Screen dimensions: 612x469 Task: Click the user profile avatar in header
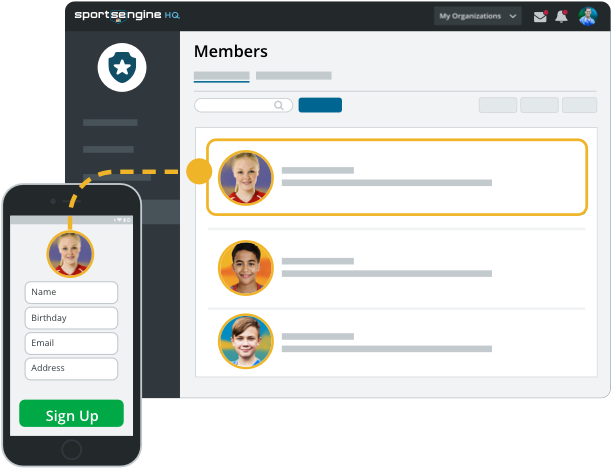coord(587,16)
